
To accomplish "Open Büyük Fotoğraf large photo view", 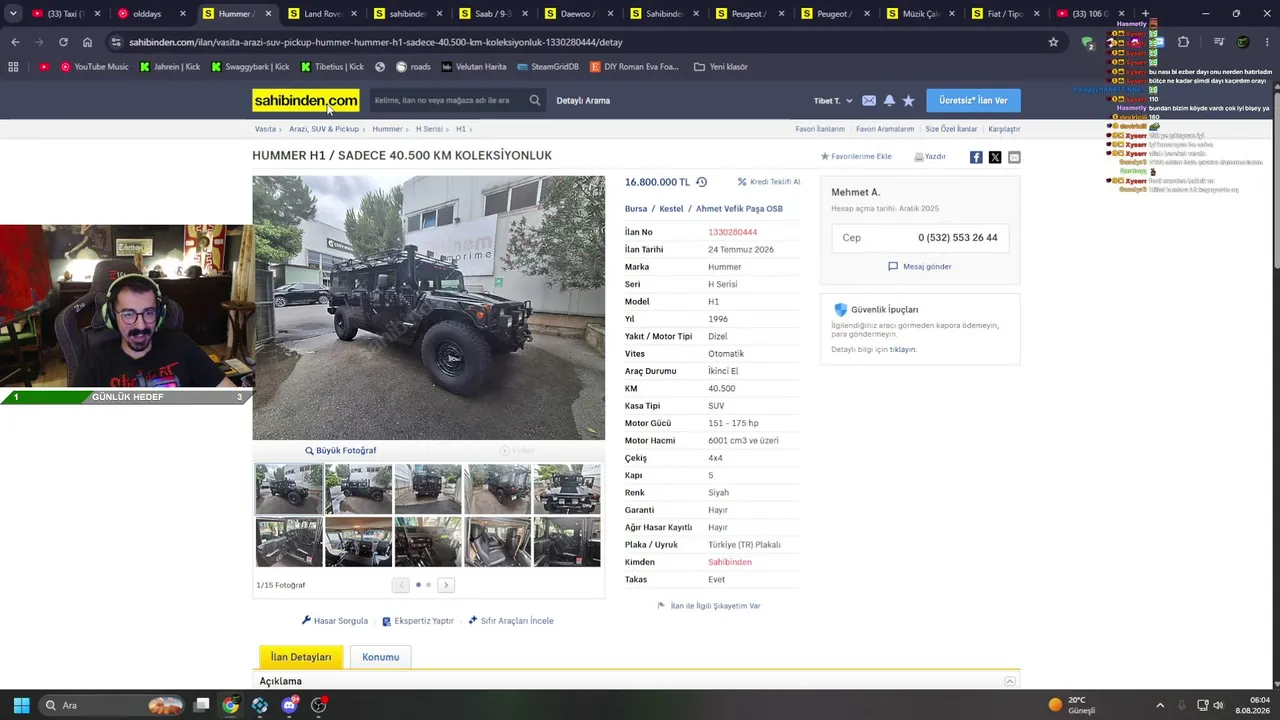I will coord(341,451).
